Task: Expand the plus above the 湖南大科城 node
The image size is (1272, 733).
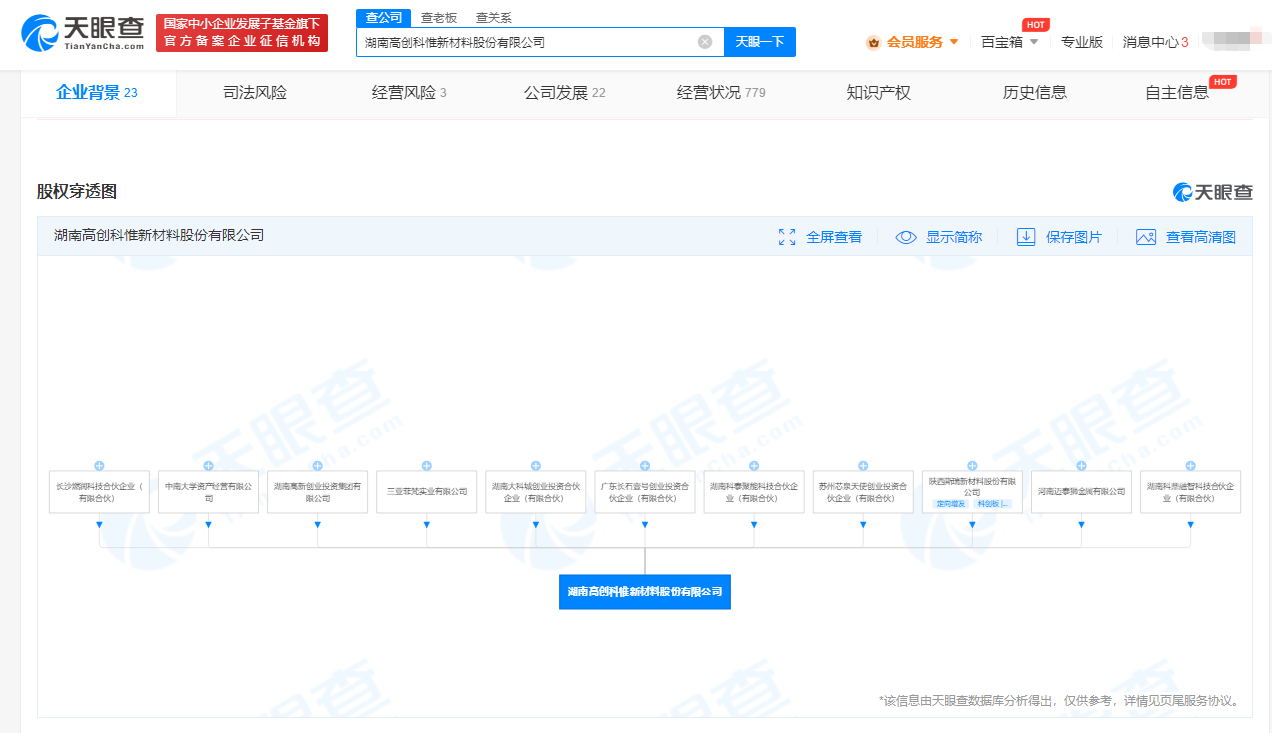Action: coord(535,466)
